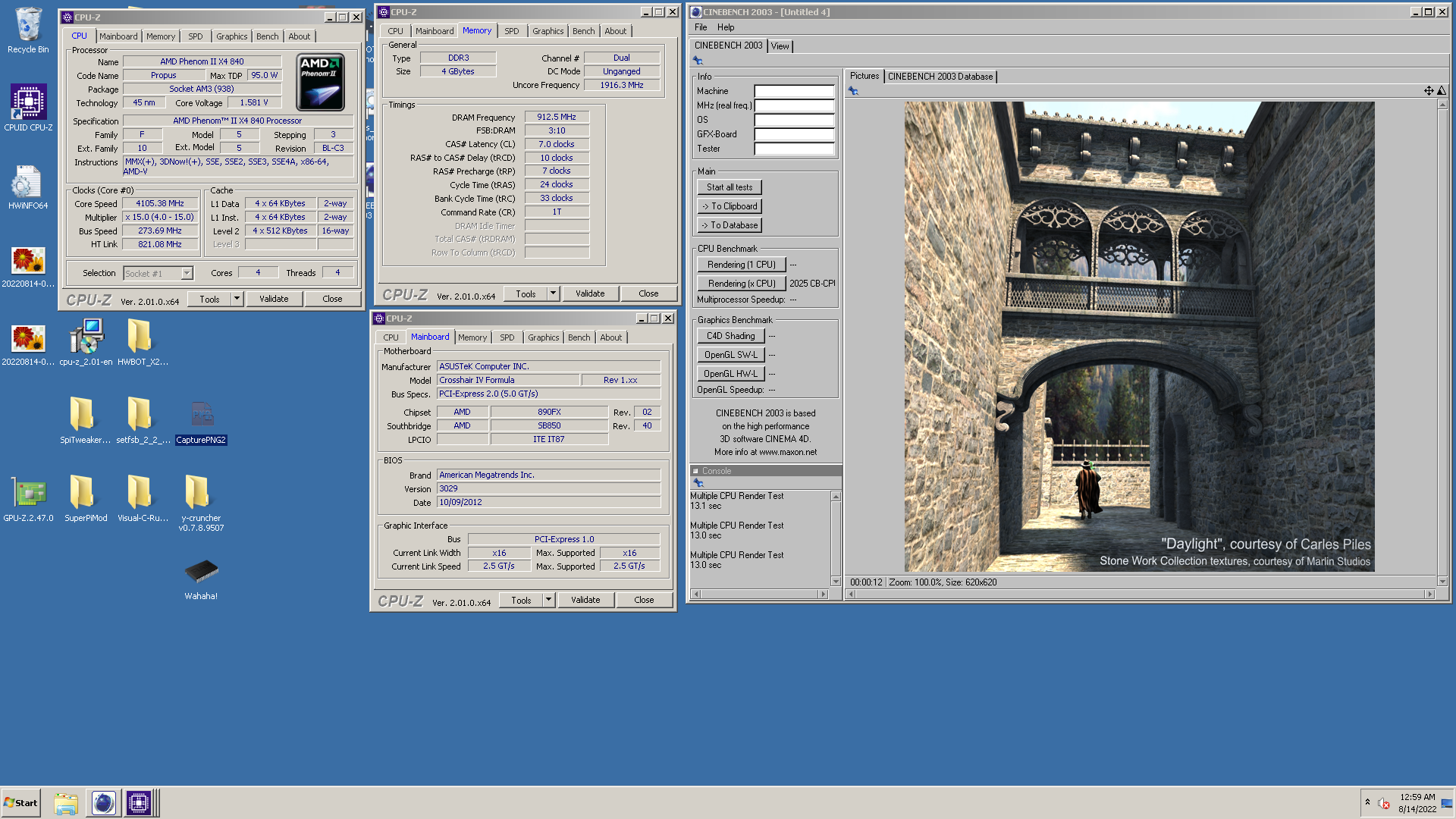Click the move-picture cross arrows icon
The height and width of the screenshot is (819, 1456).
click(x=1429, y=91)
